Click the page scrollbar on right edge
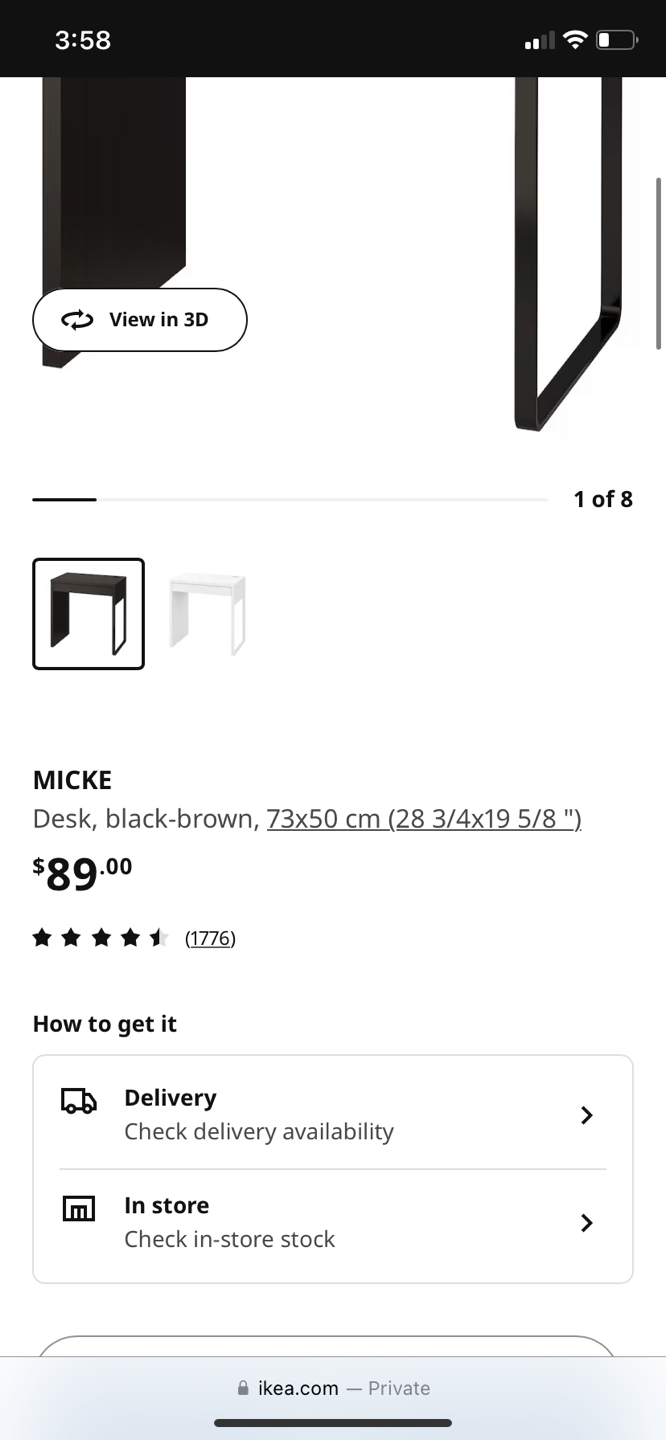 click(x=658, y=264)
